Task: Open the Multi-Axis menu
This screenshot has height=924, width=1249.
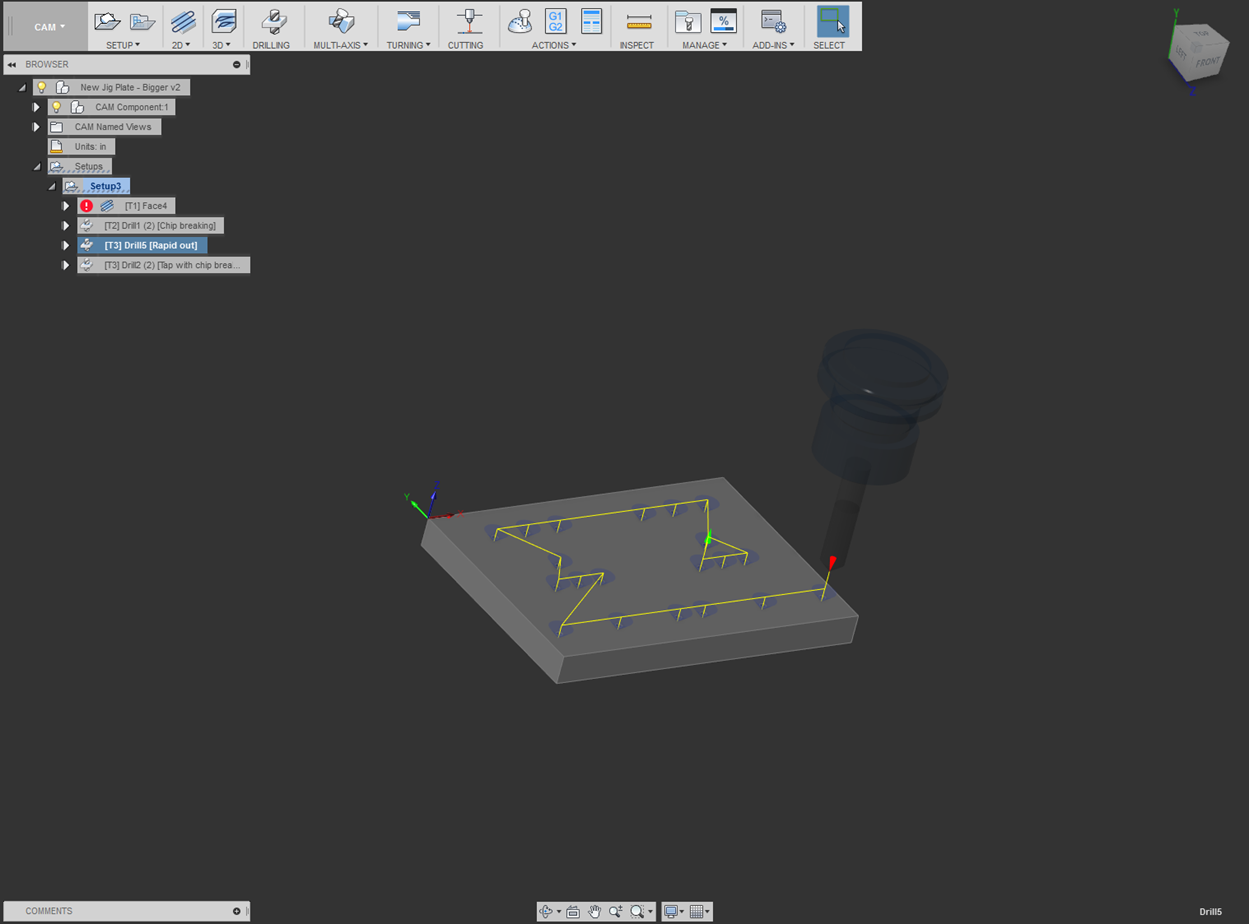Action: (x=341, y=45)
